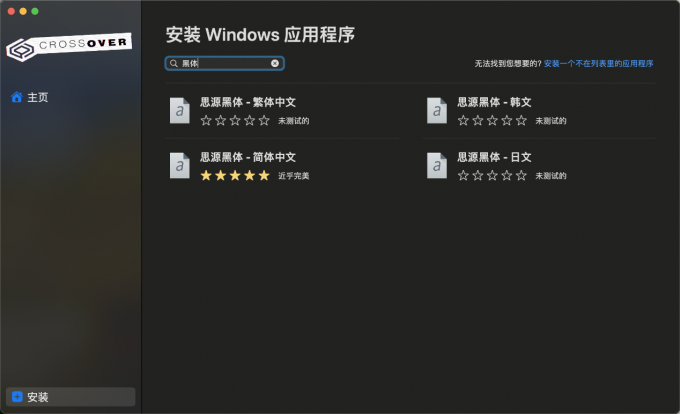Click the file icon of 思源黑体 - 日文

[x=437, y=166]
